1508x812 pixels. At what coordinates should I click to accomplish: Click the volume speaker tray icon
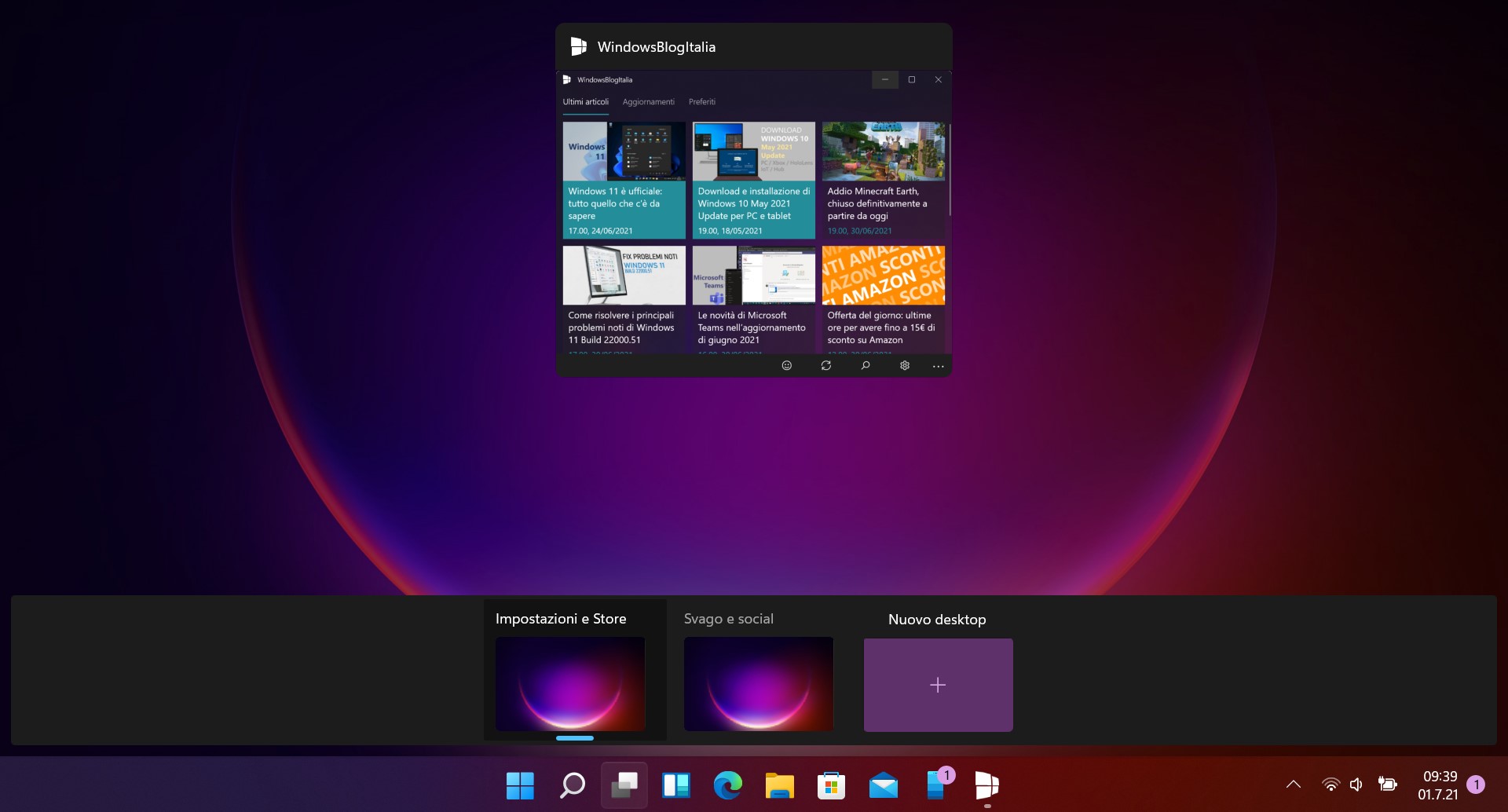1356,785
